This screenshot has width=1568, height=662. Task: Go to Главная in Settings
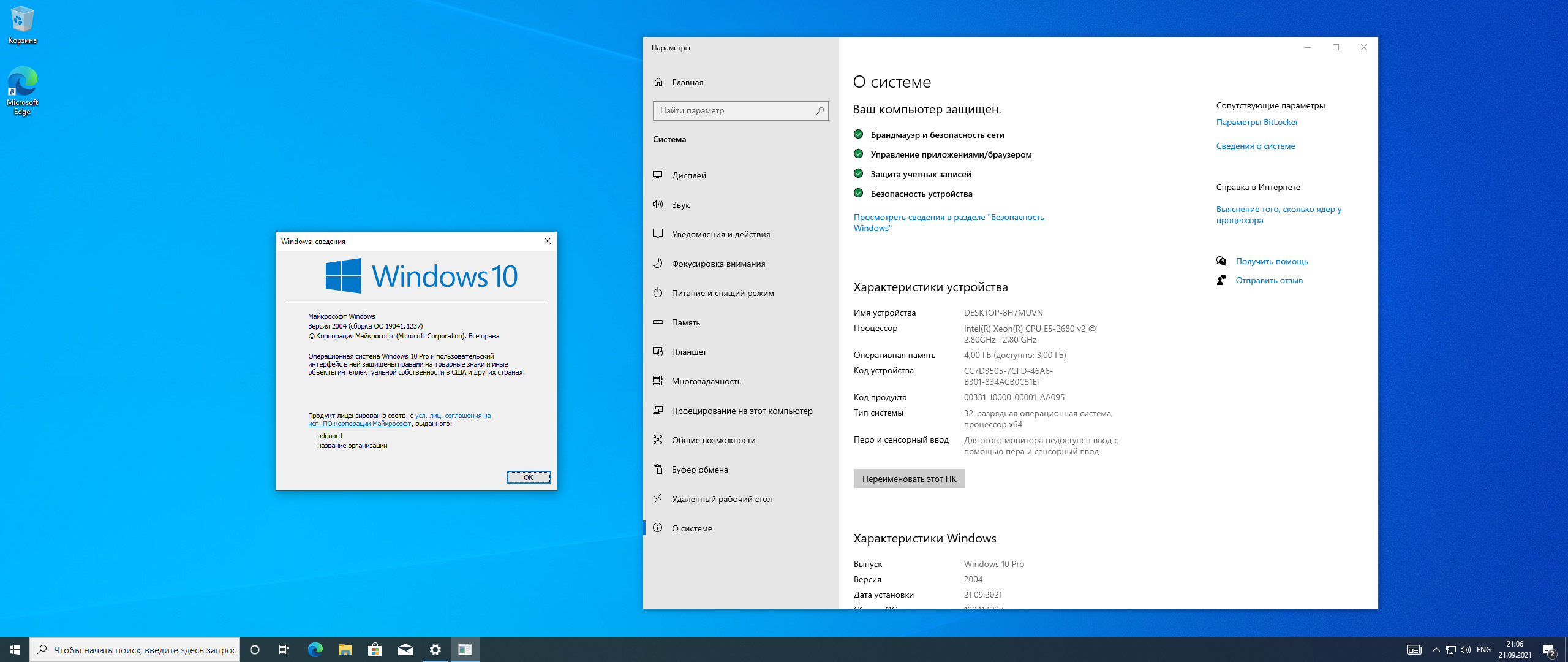tap(741, 82)
